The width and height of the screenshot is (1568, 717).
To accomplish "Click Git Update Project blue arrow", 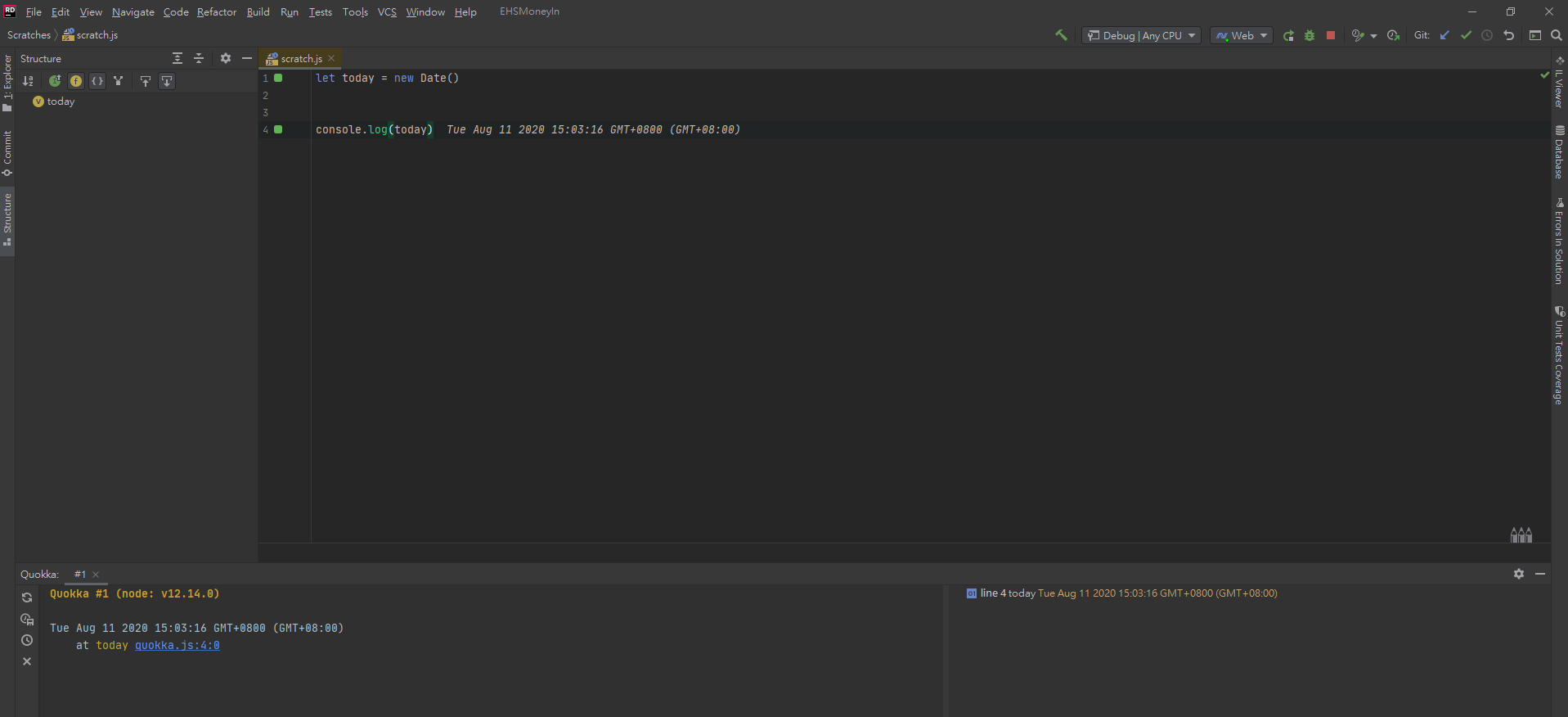I will point(1444,35).
